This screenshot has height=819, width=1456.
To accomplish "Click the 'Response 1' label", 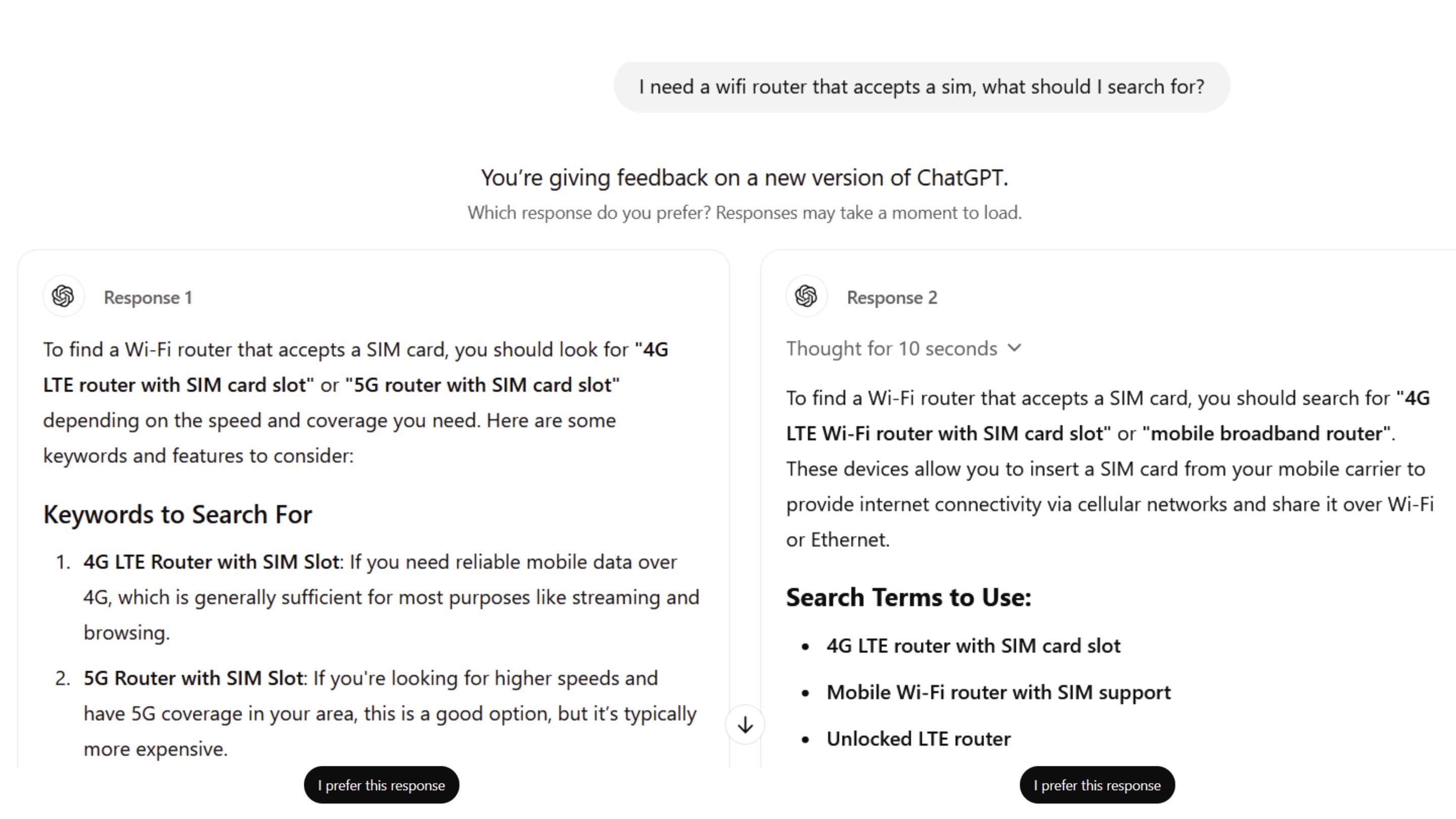I will coord(148,298).
